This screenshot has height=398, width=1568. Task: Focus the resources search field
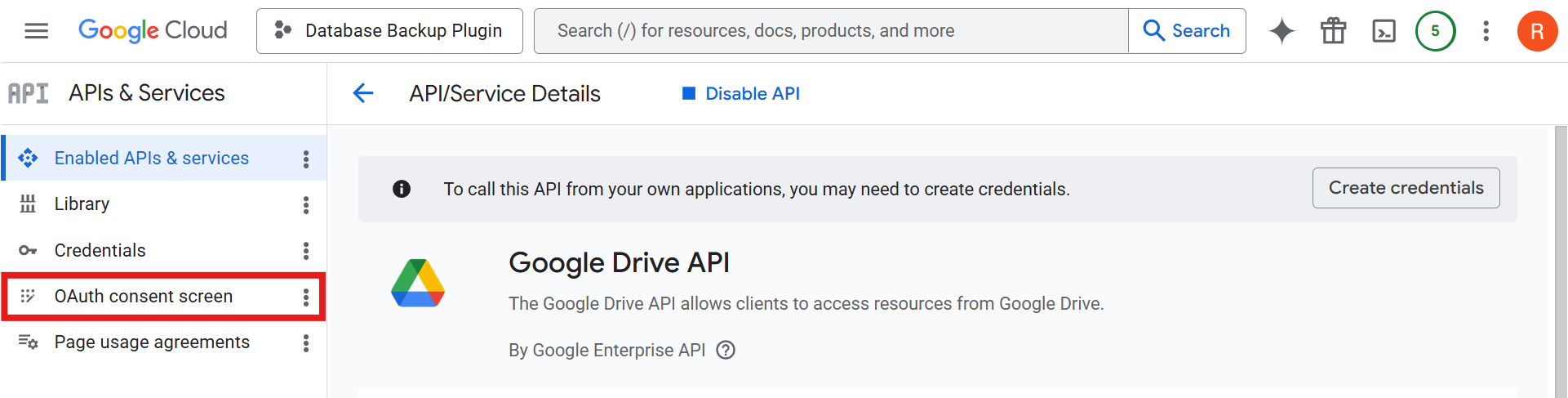click(x=831, y=31)
